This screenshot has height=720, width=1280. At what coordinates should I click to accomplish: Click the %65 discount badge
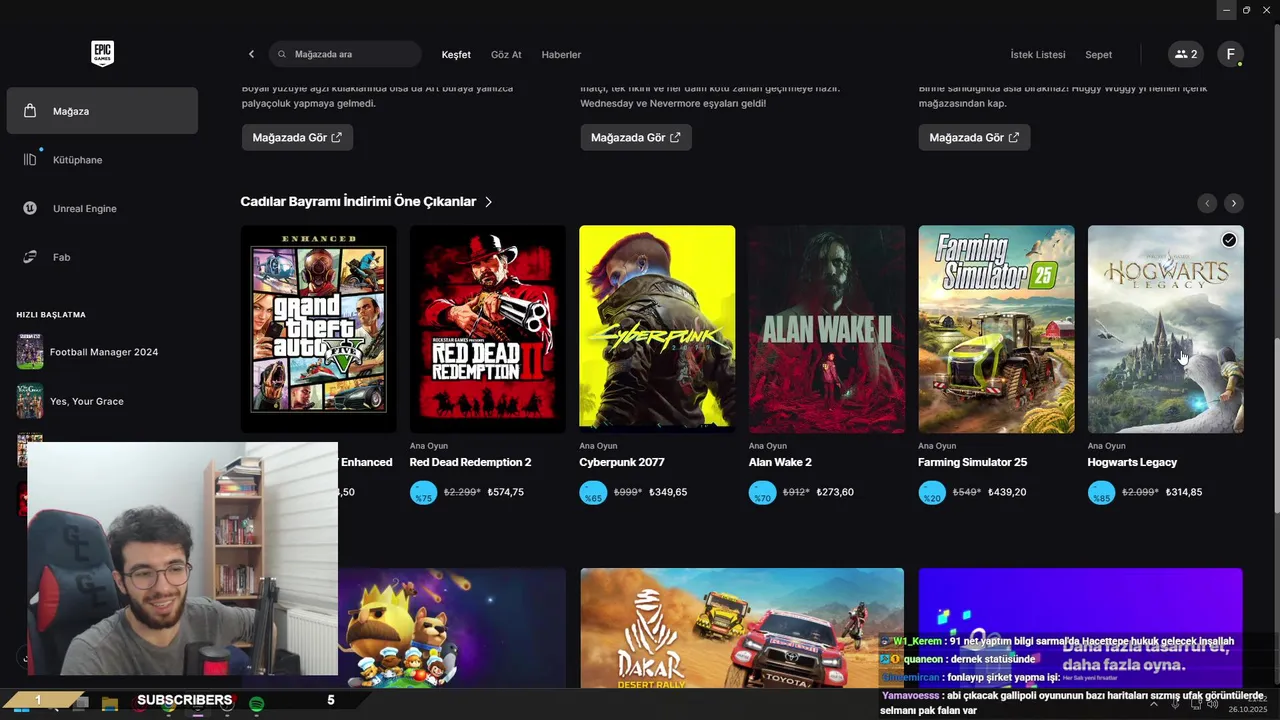click(x=593, y=492)
